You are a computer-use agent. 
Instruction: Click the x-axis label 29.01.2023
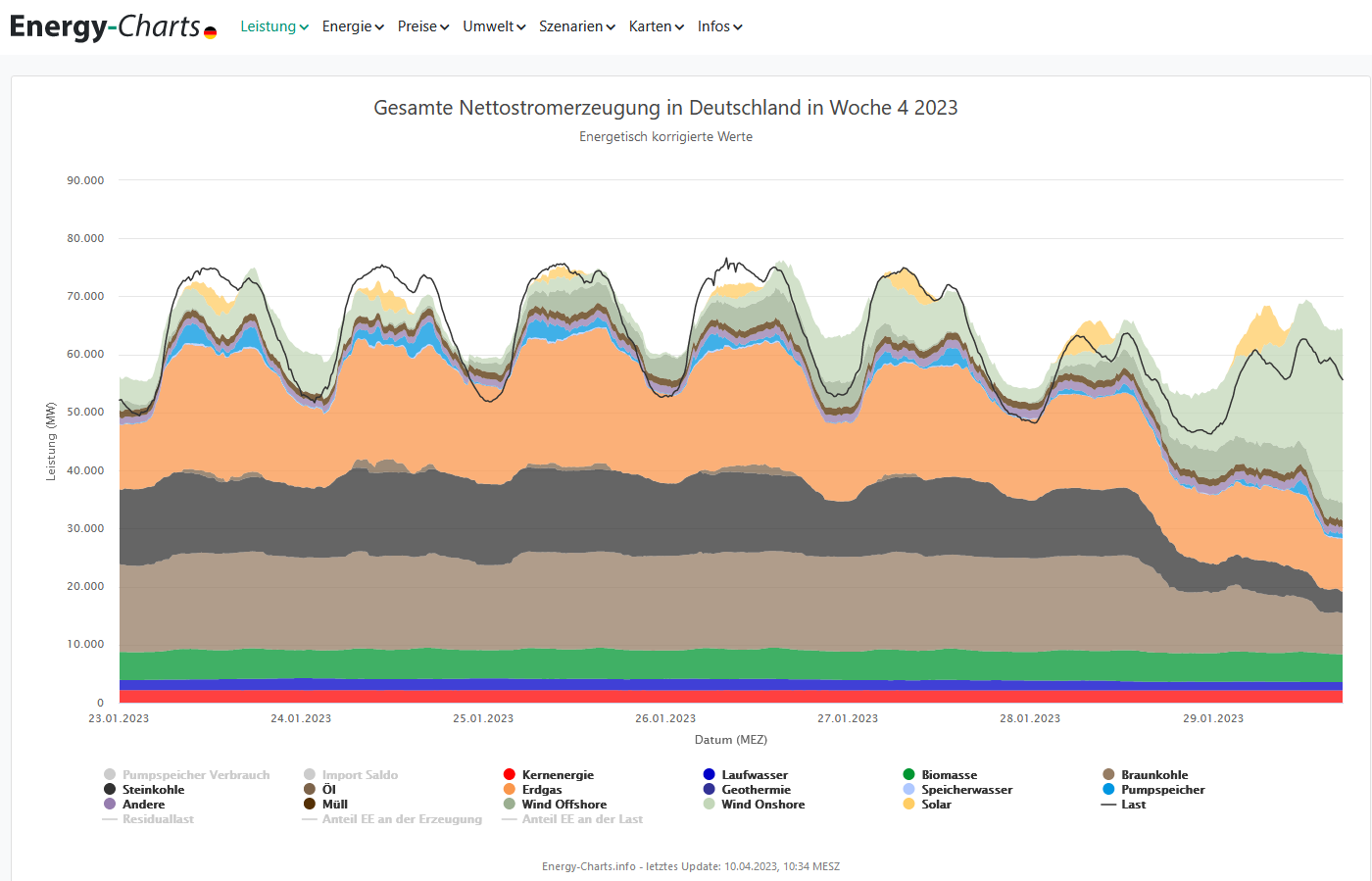(x=1213, y=718)
